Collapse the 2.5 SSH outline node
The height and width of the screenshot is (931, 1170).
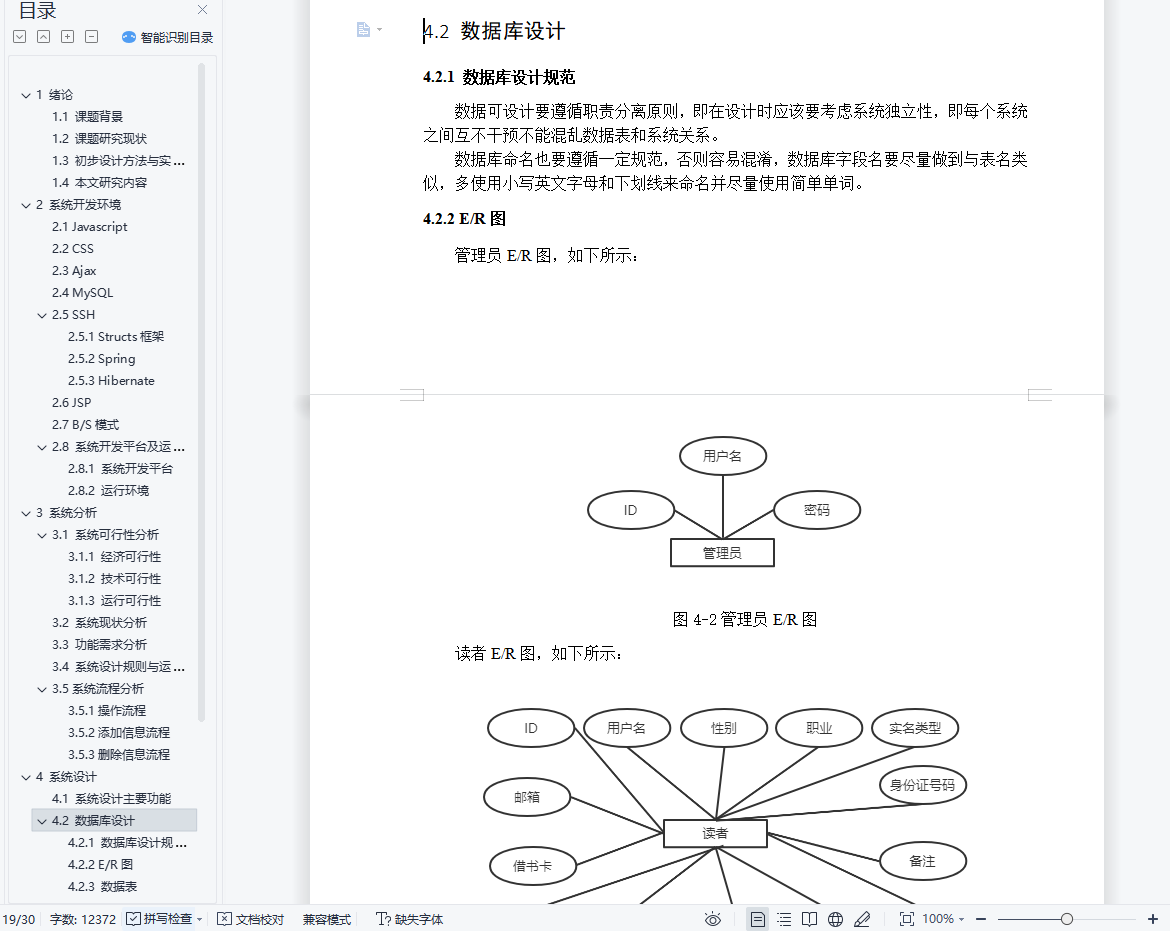coord(42,316)
